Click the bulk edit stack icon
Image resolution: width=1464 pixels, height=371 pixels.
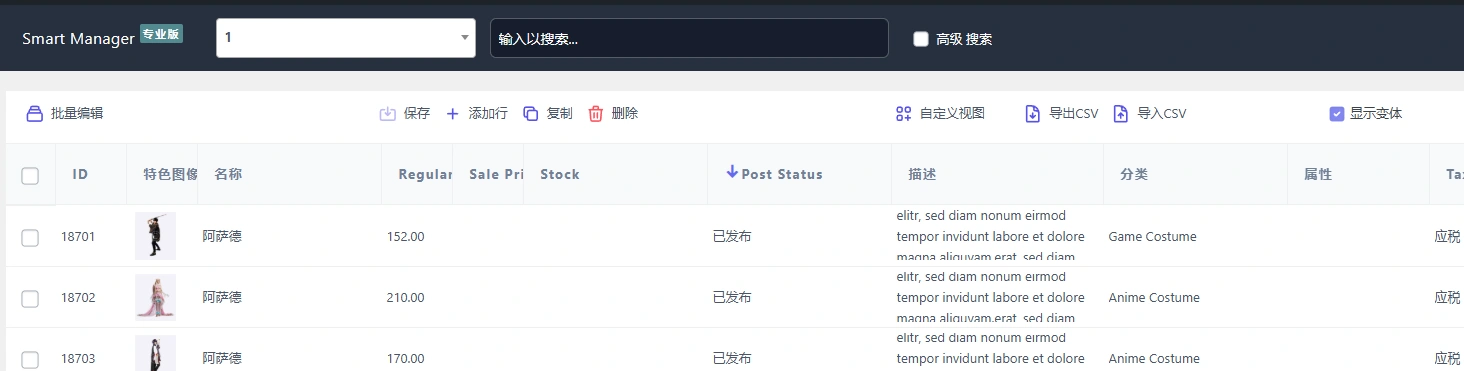pyautogui.click(x=35, y=114)
